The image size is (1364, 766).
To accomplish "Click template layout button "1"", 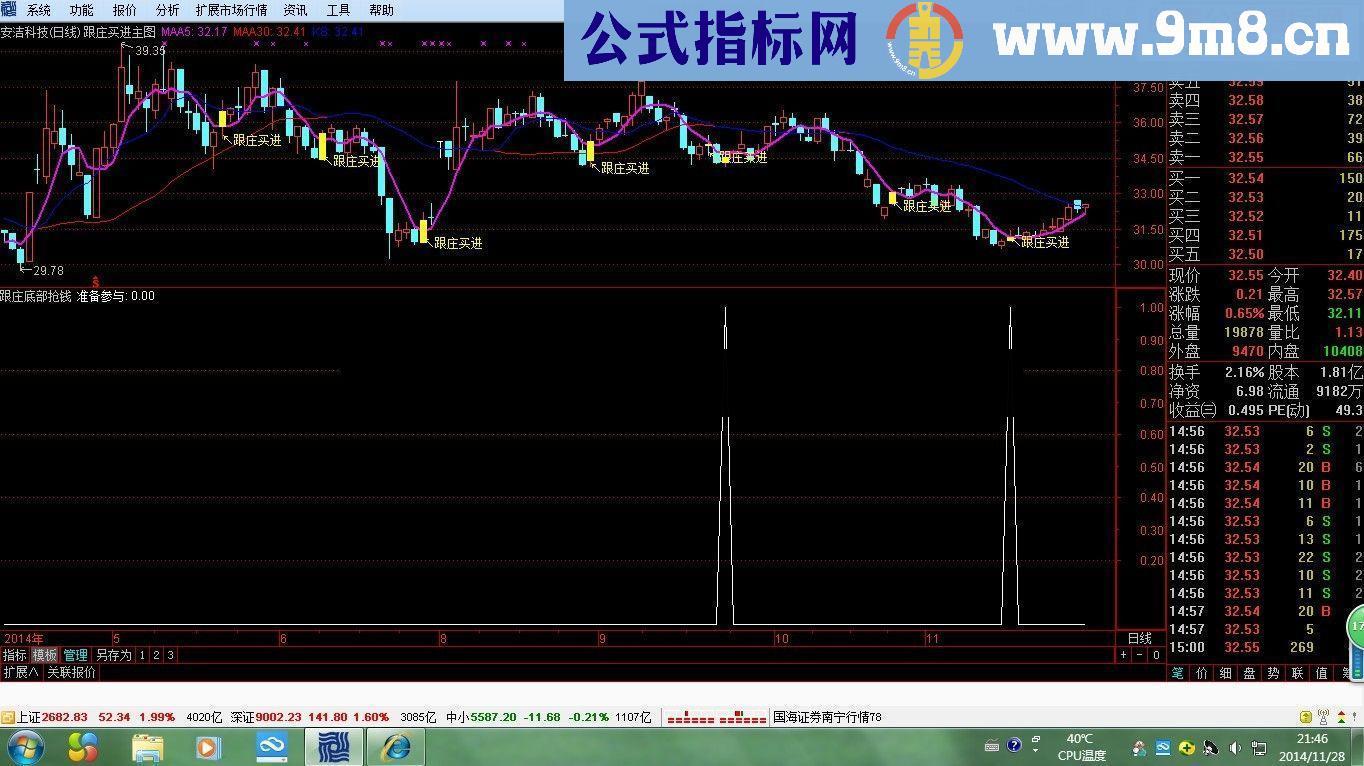I will click(x=142, y=655).
